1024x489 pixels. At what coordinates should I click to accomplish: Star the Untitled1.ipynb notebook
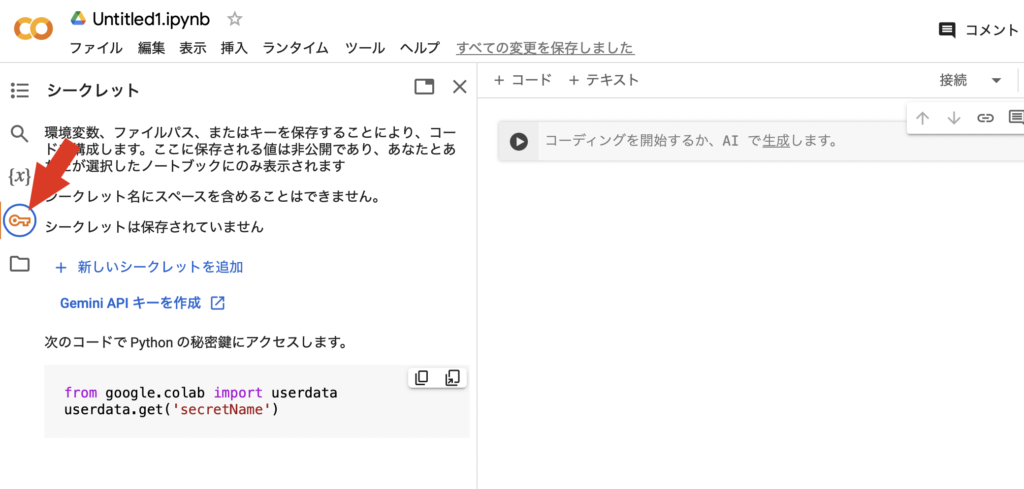235,19
